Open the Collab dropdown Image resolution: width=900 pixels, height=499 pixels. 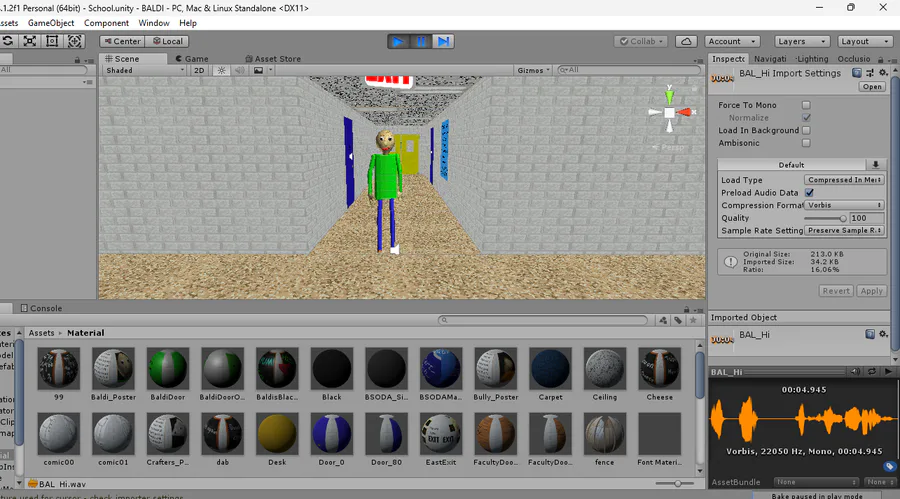pyautogui.click(x=641, y=41)
